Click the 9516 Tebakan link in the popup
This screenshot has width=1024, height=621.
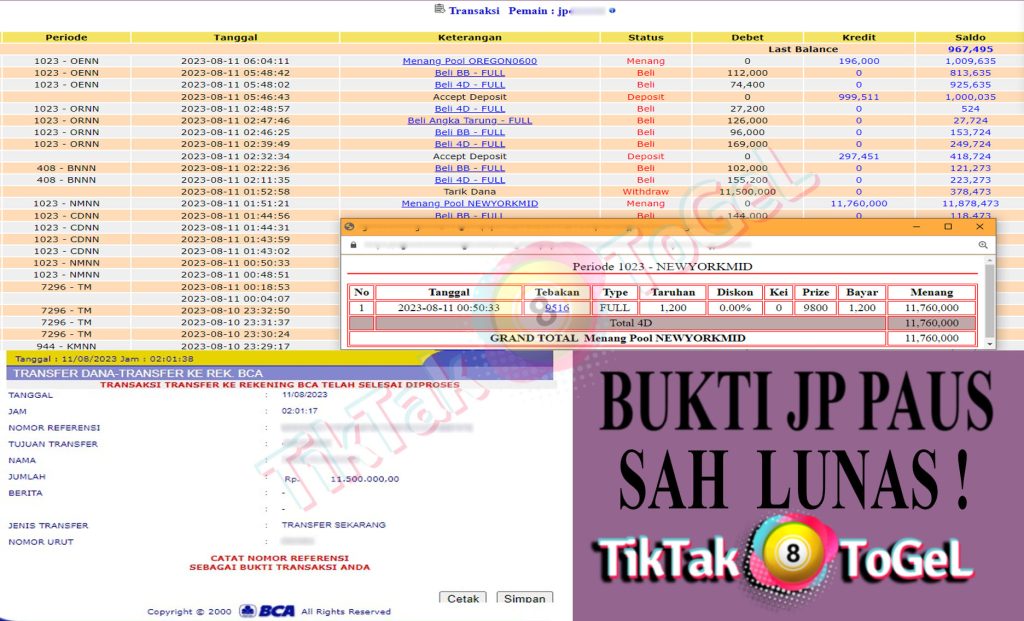point(557,308)
